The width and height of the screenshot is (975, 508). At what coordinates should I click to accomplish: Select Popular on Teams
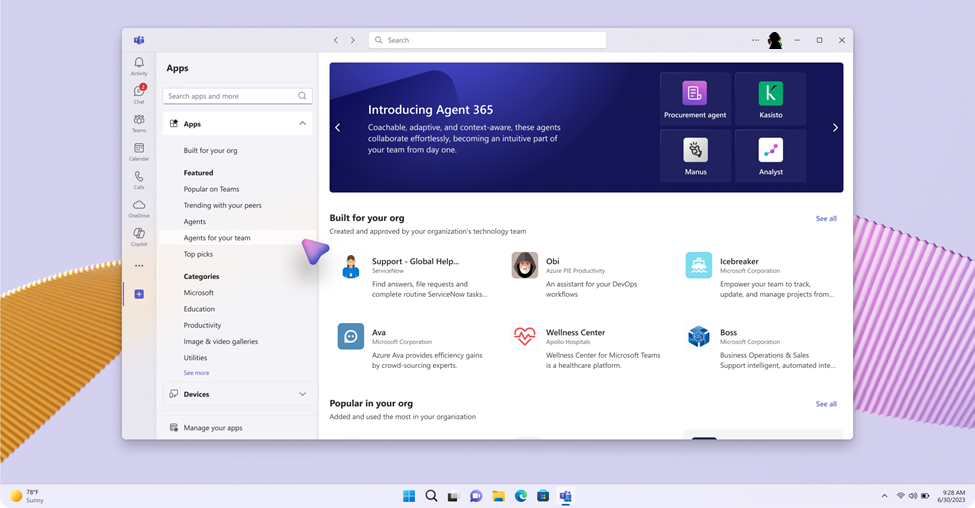point(211,189)
